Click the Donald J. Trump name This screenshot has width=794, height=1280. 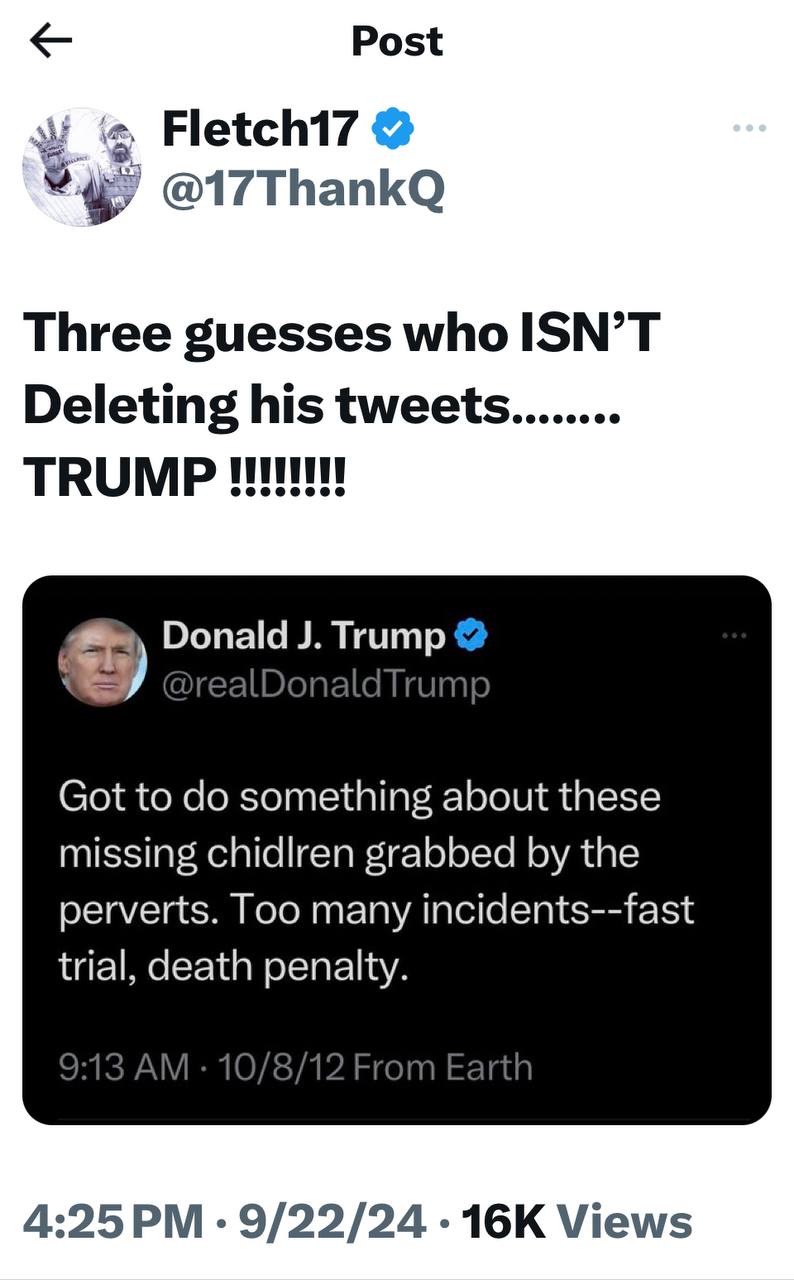point(303,635)
